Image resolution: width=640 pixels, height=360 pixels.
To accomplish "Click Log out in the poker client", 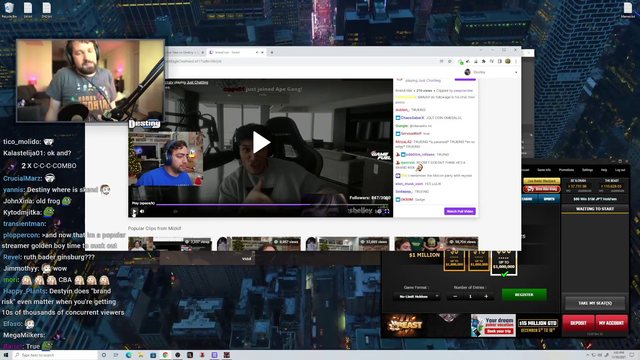I will point(620,170).
